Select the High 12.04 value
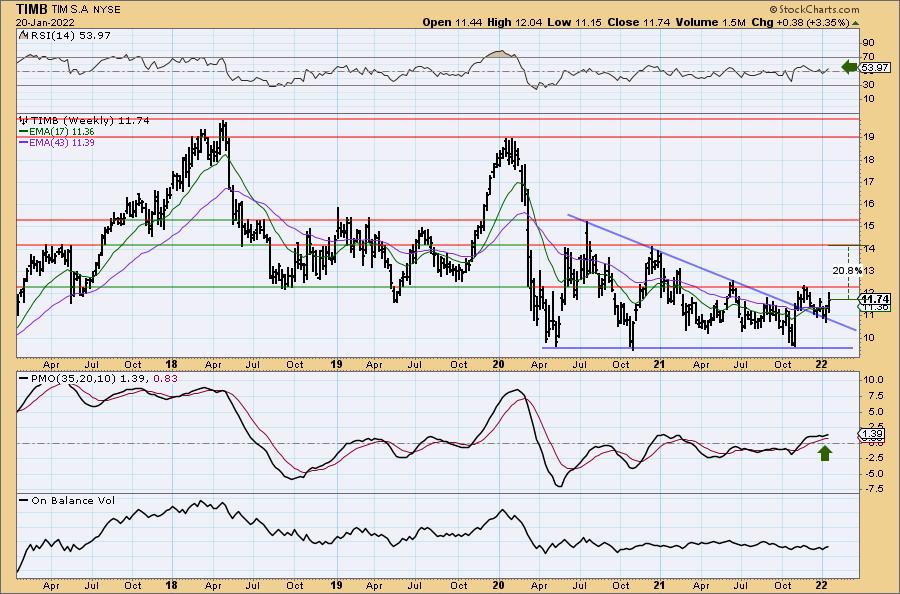 (515, 22)
